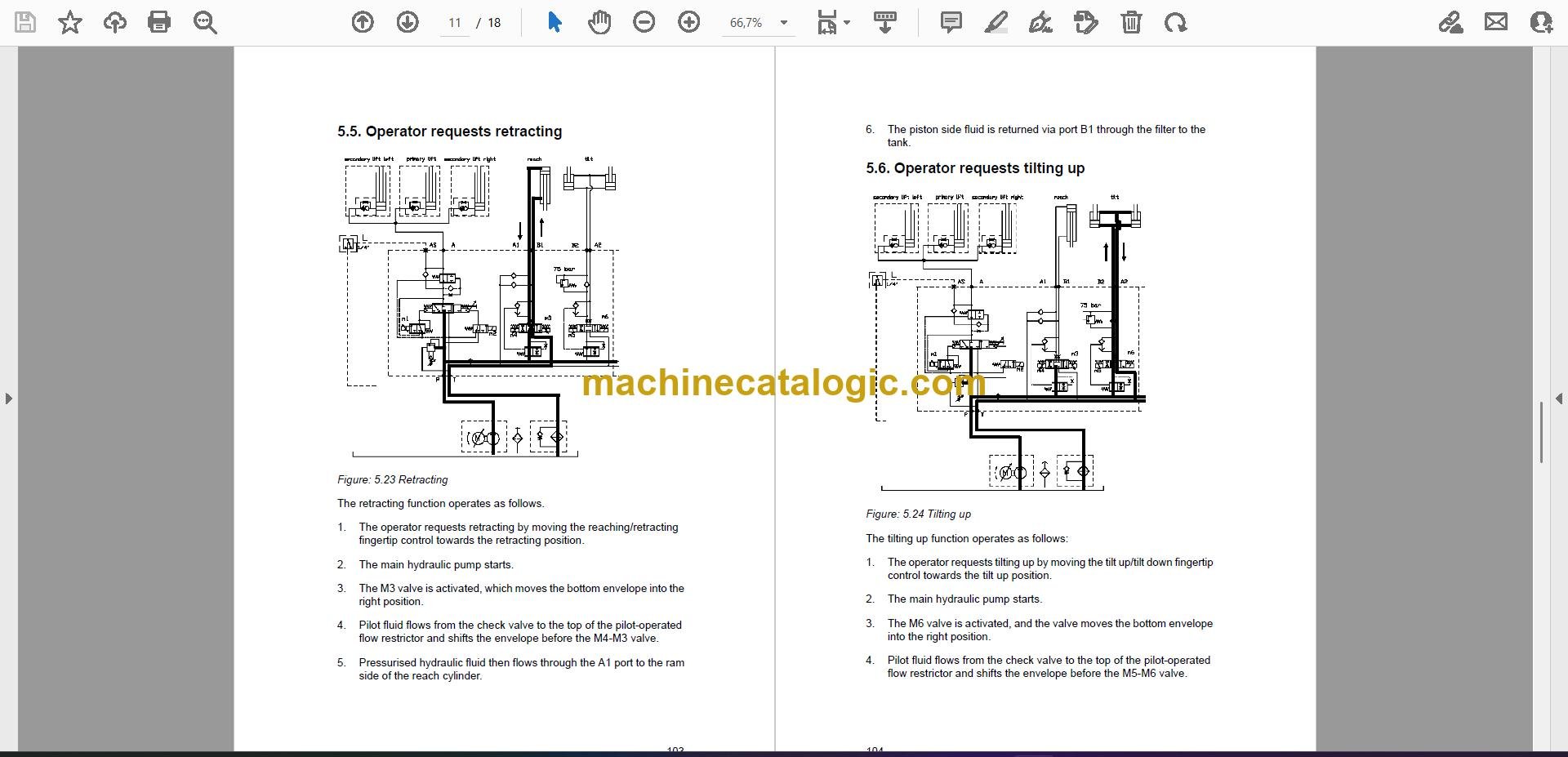This screenshot has width=1568, height=757.
Task: Delete with the trash can icon
Action: (1131, 23)
